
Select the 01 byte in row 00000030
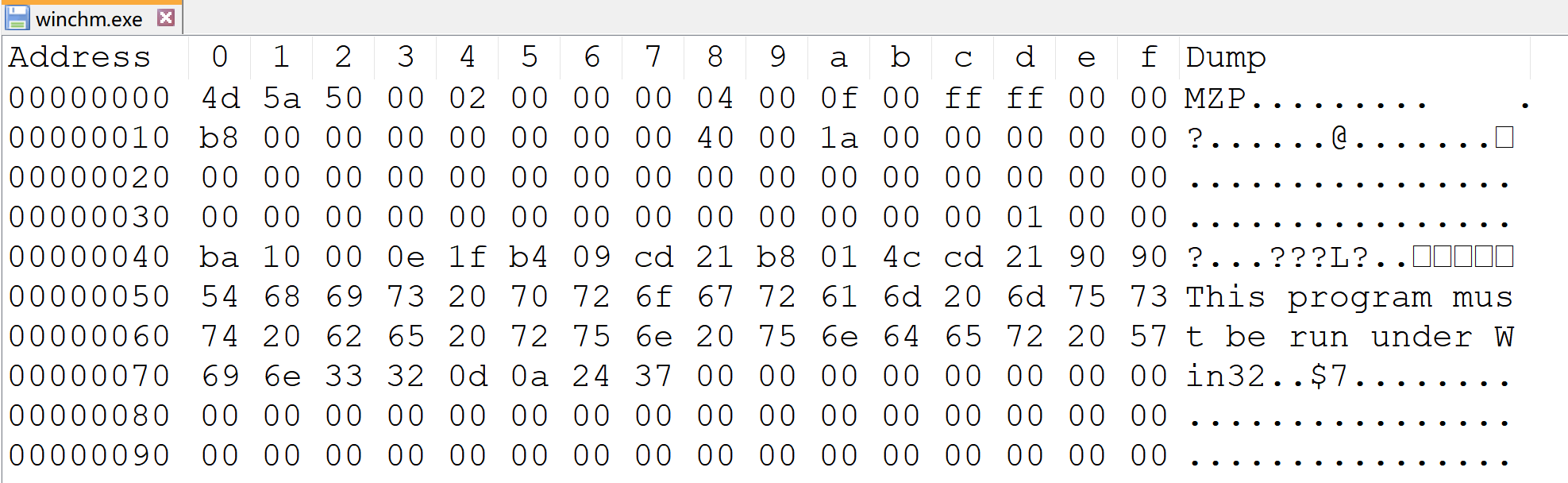tap(1024, 217)
